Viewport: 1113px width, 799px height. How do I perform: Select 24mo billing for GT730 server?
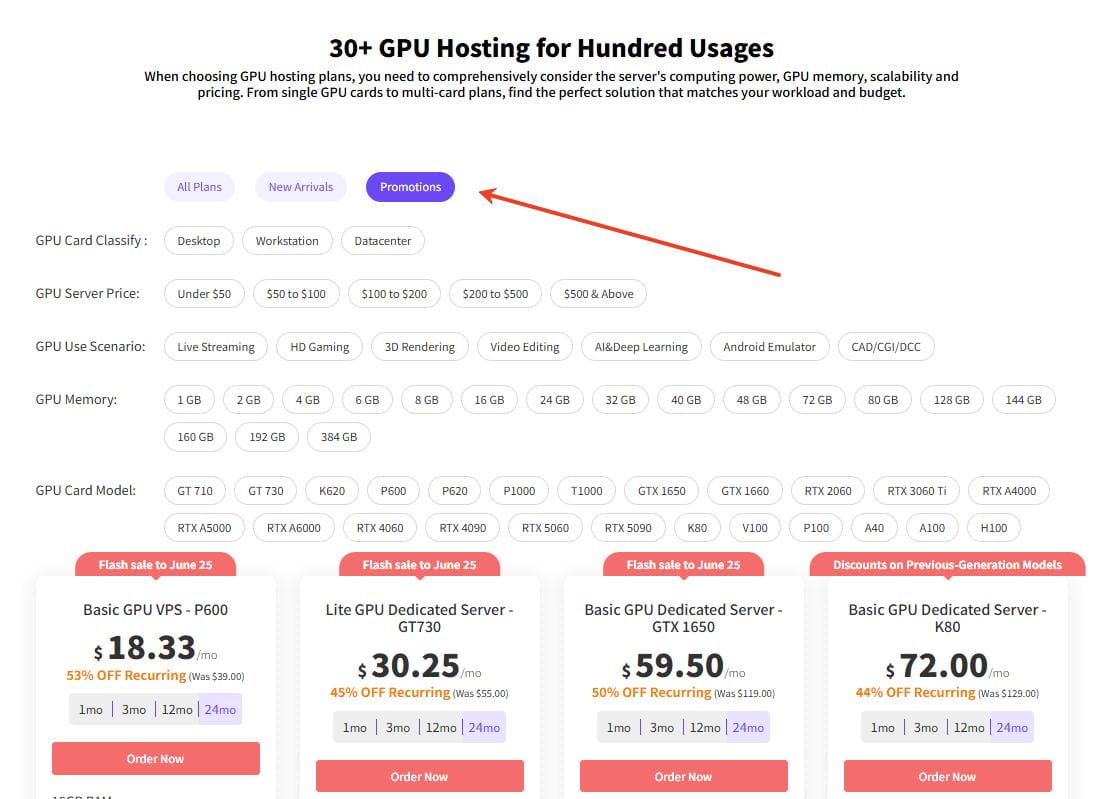(x=484, y=727)
